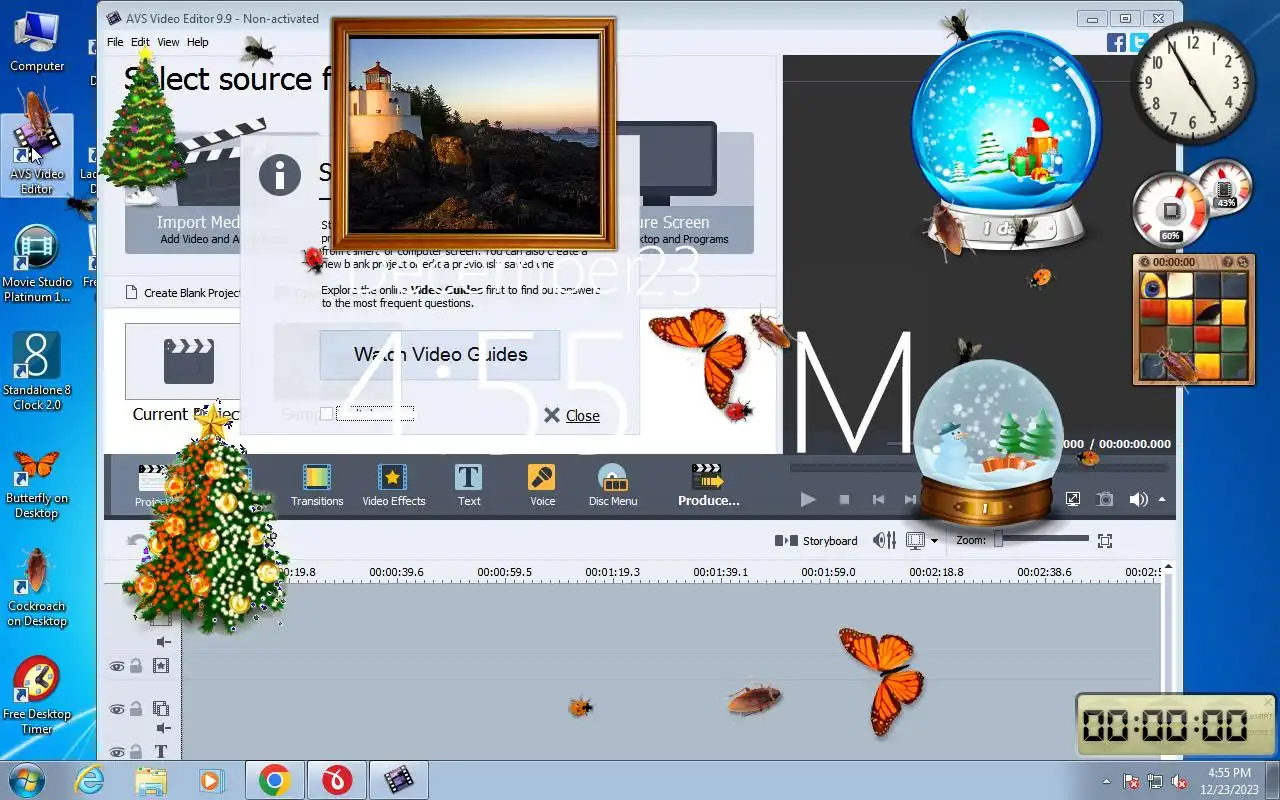Toggle visibility of the text track
Image resolution: width=1280 pixels, height=800 pixels.
(x=117, y=752)
